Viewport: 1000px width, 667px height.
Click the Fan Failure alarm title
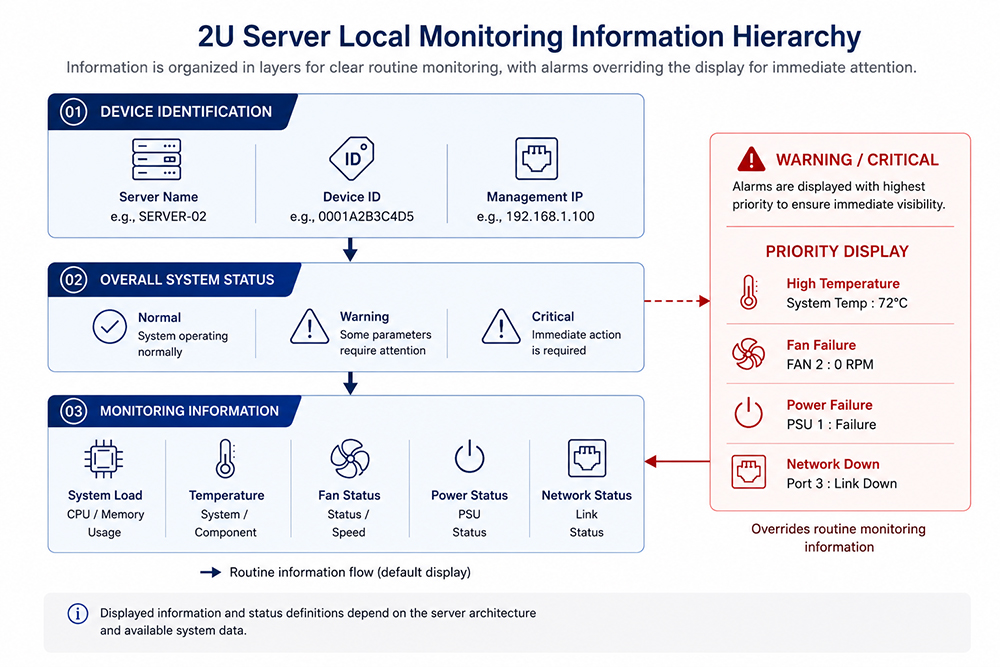tap(821, 346)
